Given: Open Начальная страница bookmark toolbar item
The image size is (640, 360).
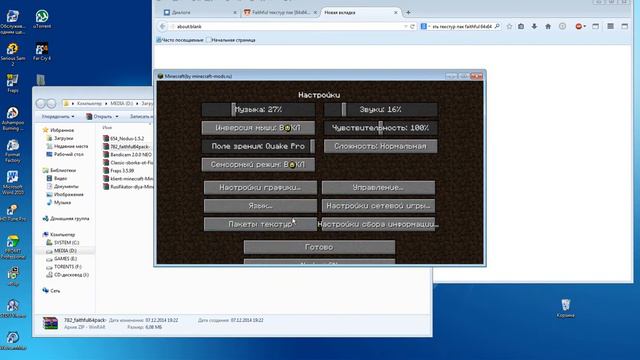Looking at the screenshot, I should click(231, 40).
